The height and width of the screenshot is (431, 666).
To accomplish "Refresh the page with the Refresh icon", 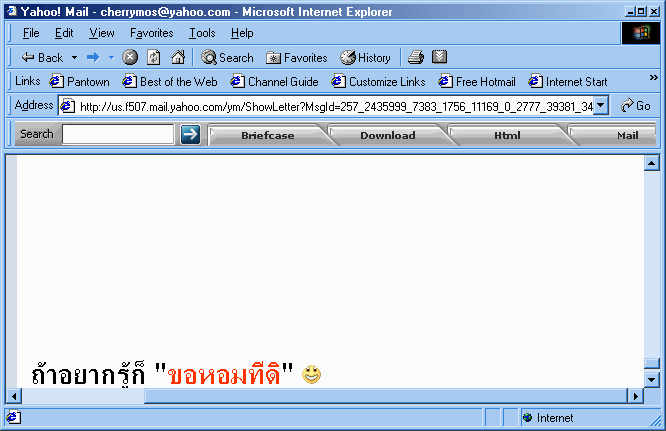I will 154,57.
